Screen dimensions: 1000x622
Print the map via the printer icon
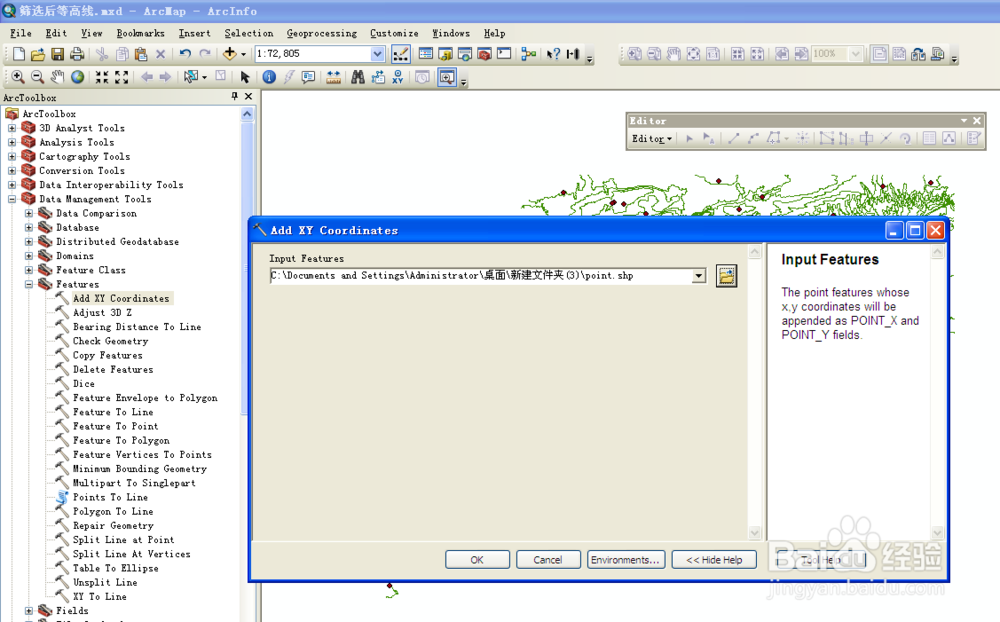(77, 54)
